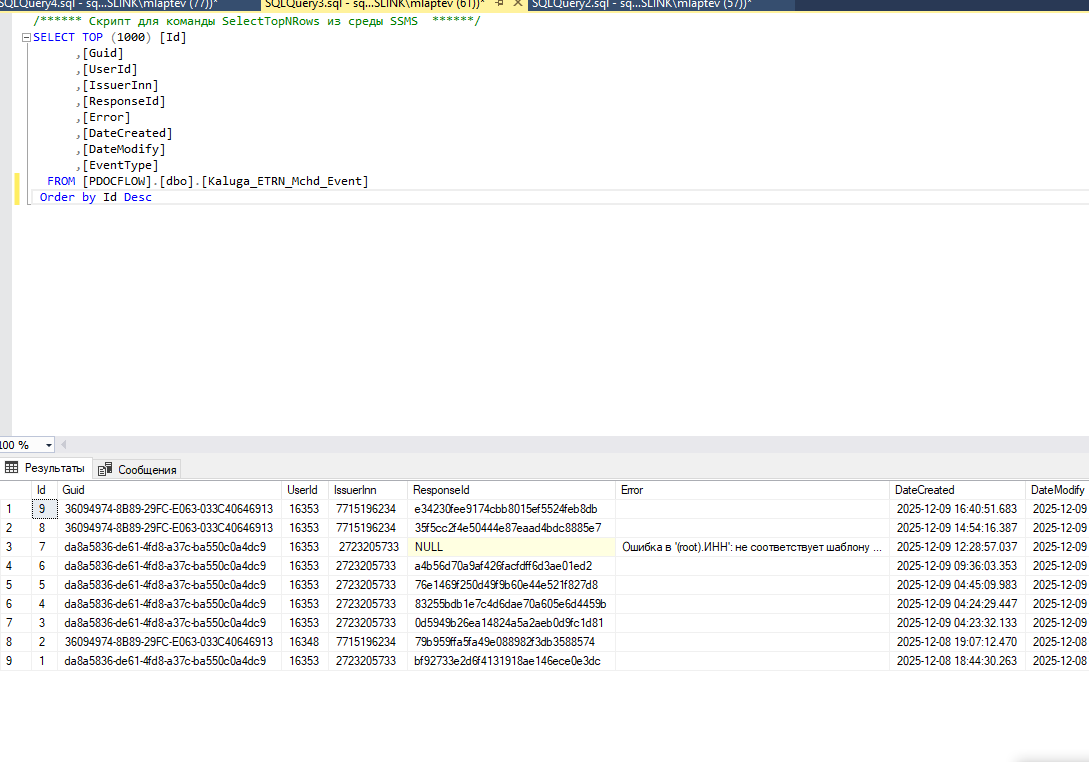
Task: Collapse the SELECT statement outline box
Action: click(26, 38)
